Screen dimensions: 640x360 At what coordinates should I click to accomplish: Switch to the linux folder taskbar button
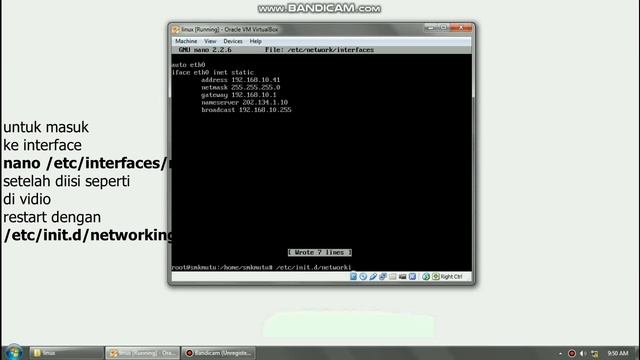coord(67,353)
